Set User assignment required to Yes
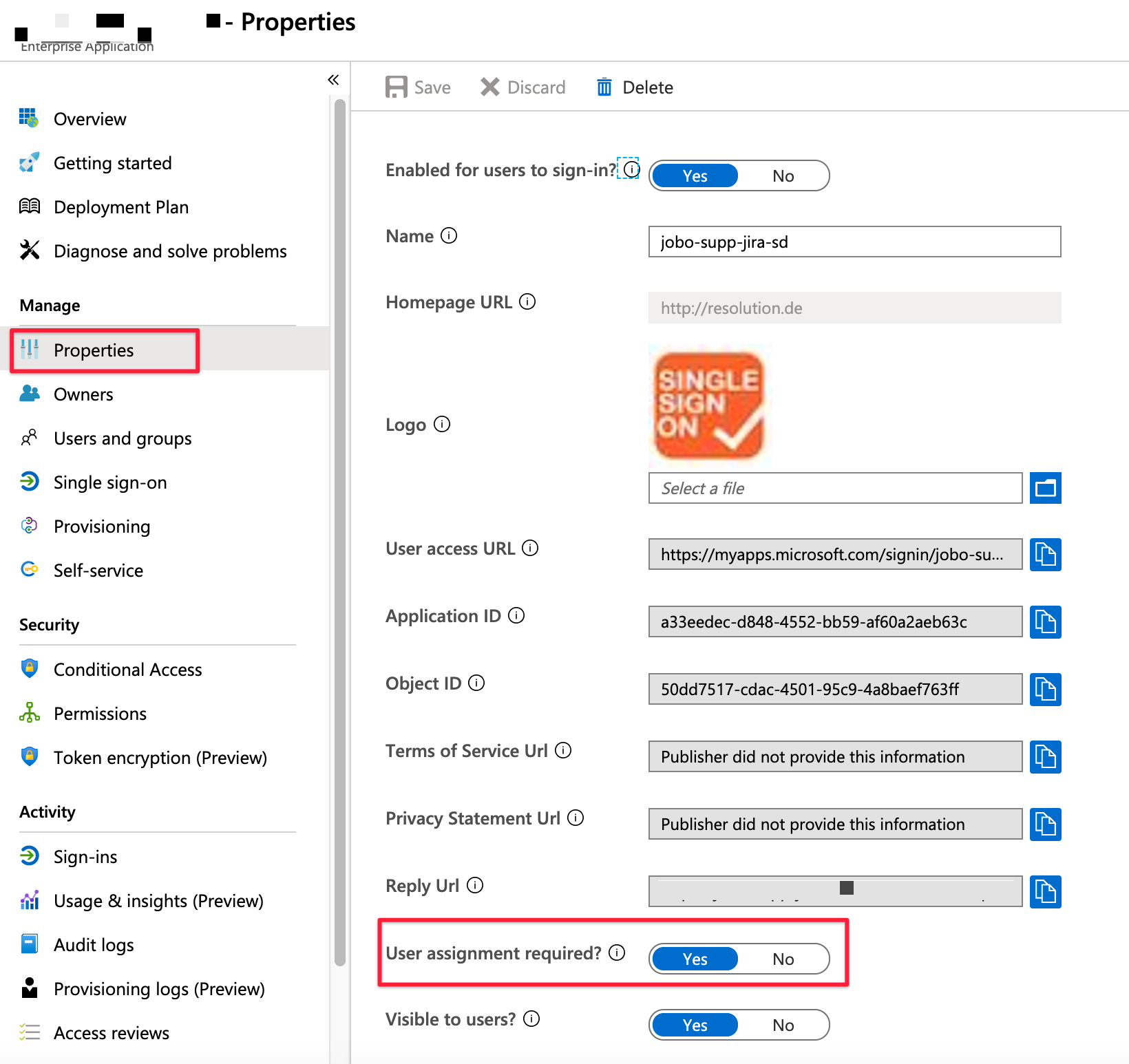Image resolution: width=1129 pixels, height=1064 pixels. coord(695,959)
